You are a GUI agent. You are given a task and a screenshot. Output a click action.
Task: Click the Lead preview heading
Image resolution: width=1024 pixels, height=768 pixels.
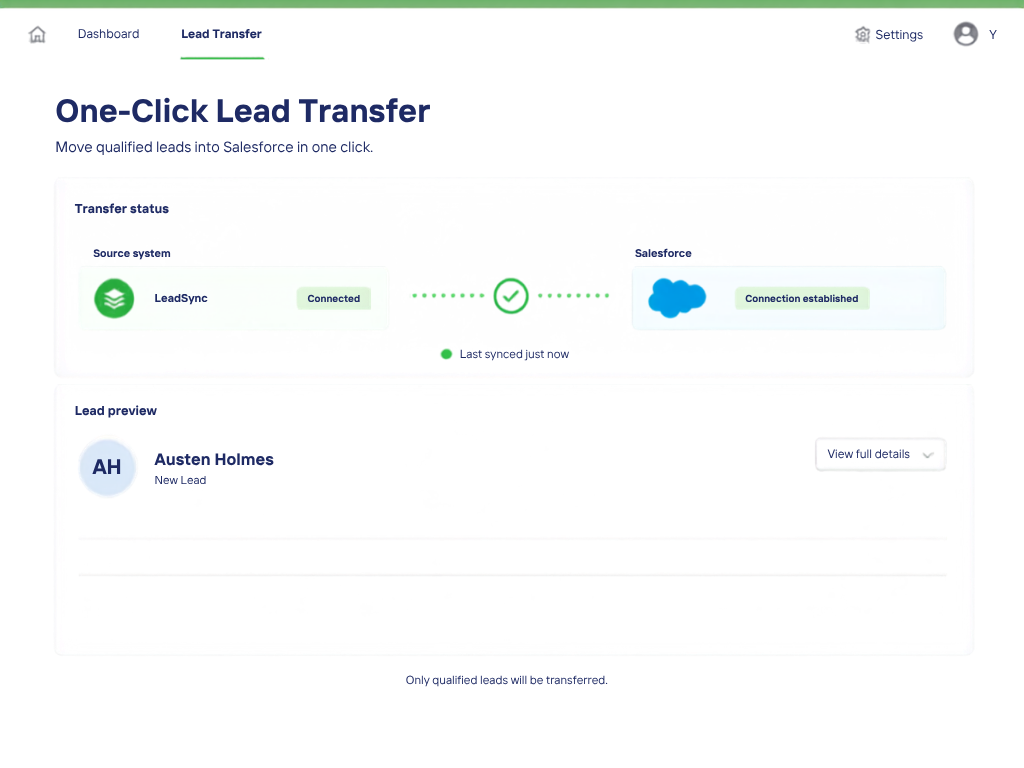click(116, 411)
